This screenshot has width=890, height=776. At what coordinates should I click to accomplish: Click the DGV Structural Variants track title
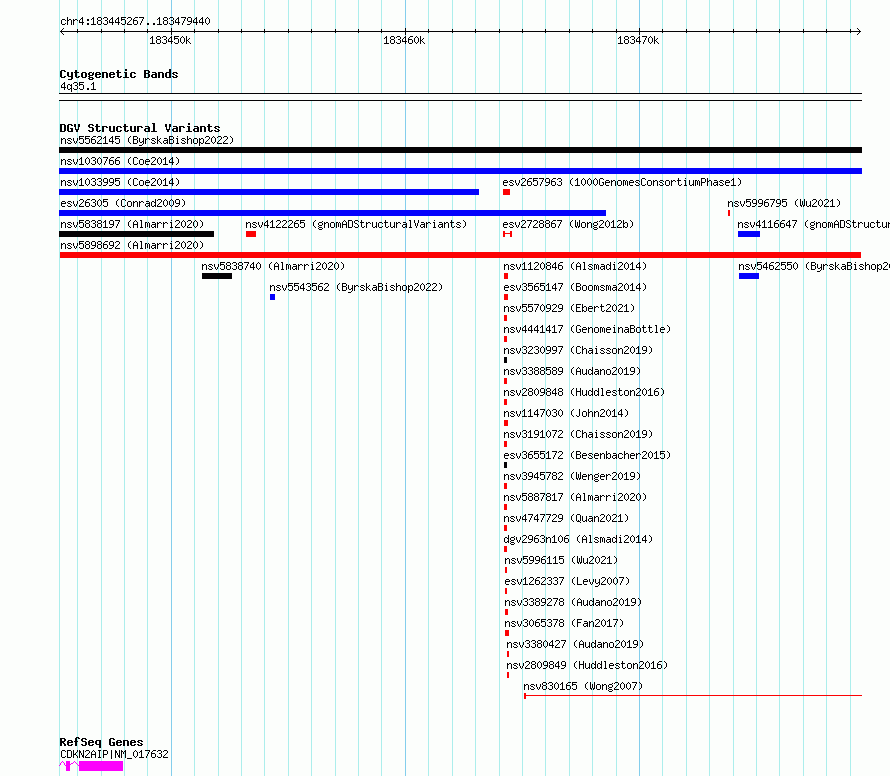pyautogui.click(x=140, y=128)
